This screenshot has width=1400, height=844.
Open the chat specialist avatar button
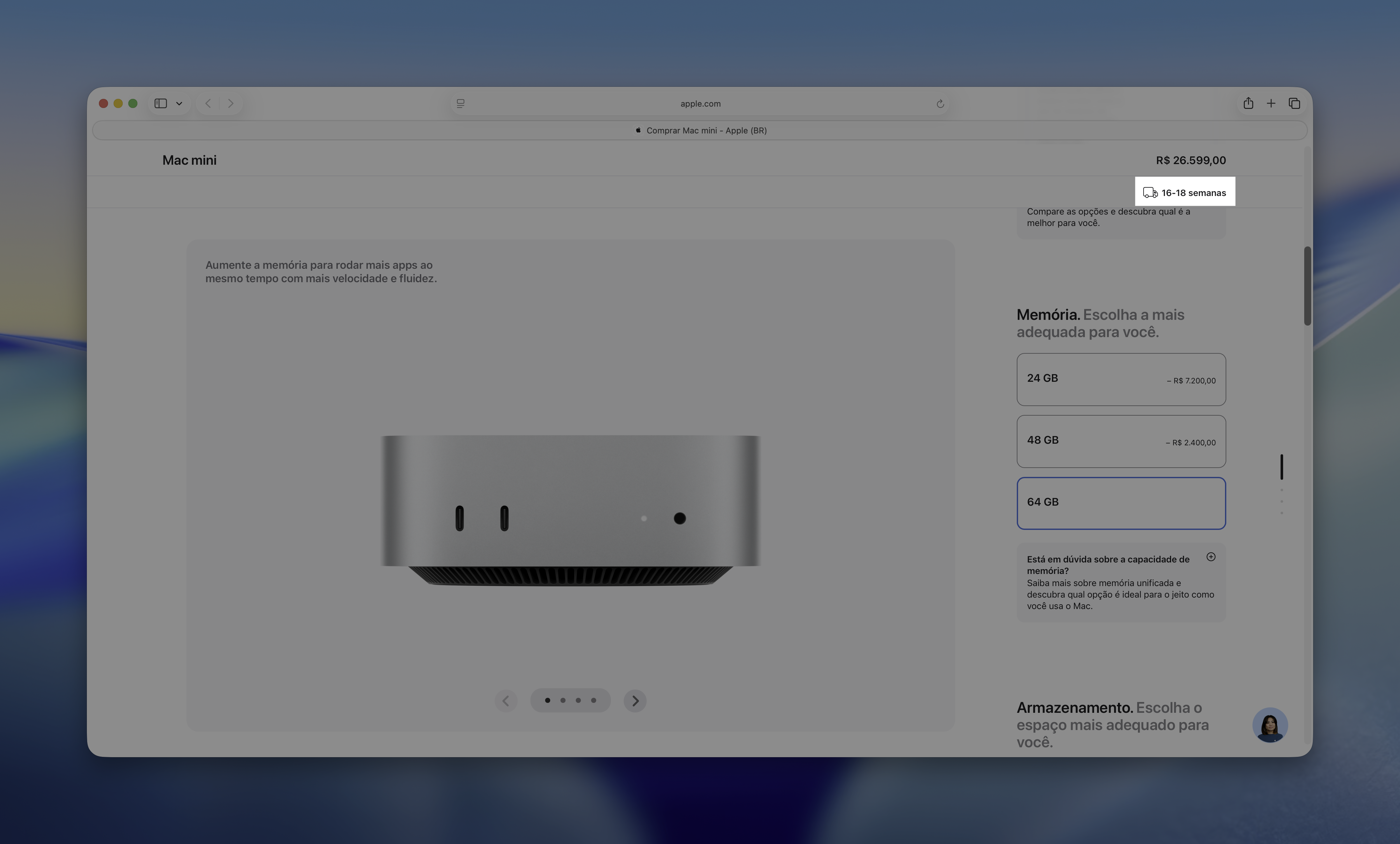click(1270, 725)
